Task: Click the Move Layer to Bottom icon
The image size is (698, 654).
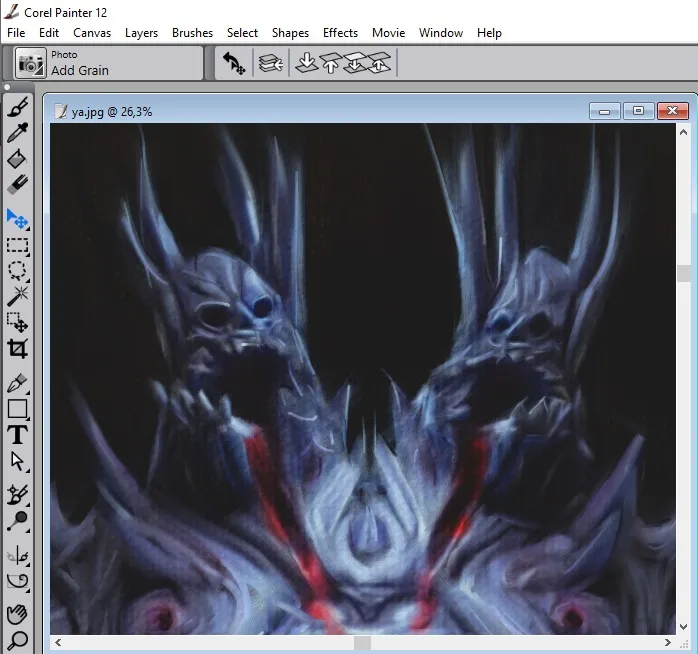Action: click(307, 62)
